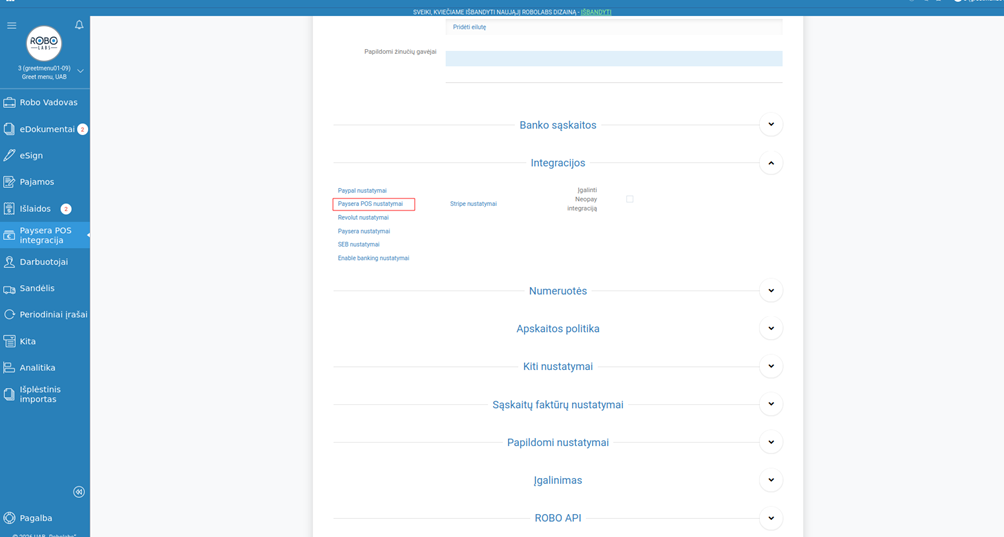The image size is (1004, 537).
Task: Open Stripe nustatymai link
Action: [473, 204]
